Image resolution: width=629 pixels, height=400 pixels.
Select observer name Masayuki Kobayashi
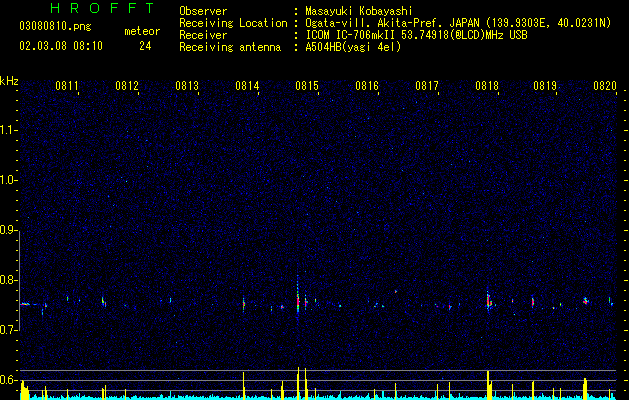pos(359,11)
